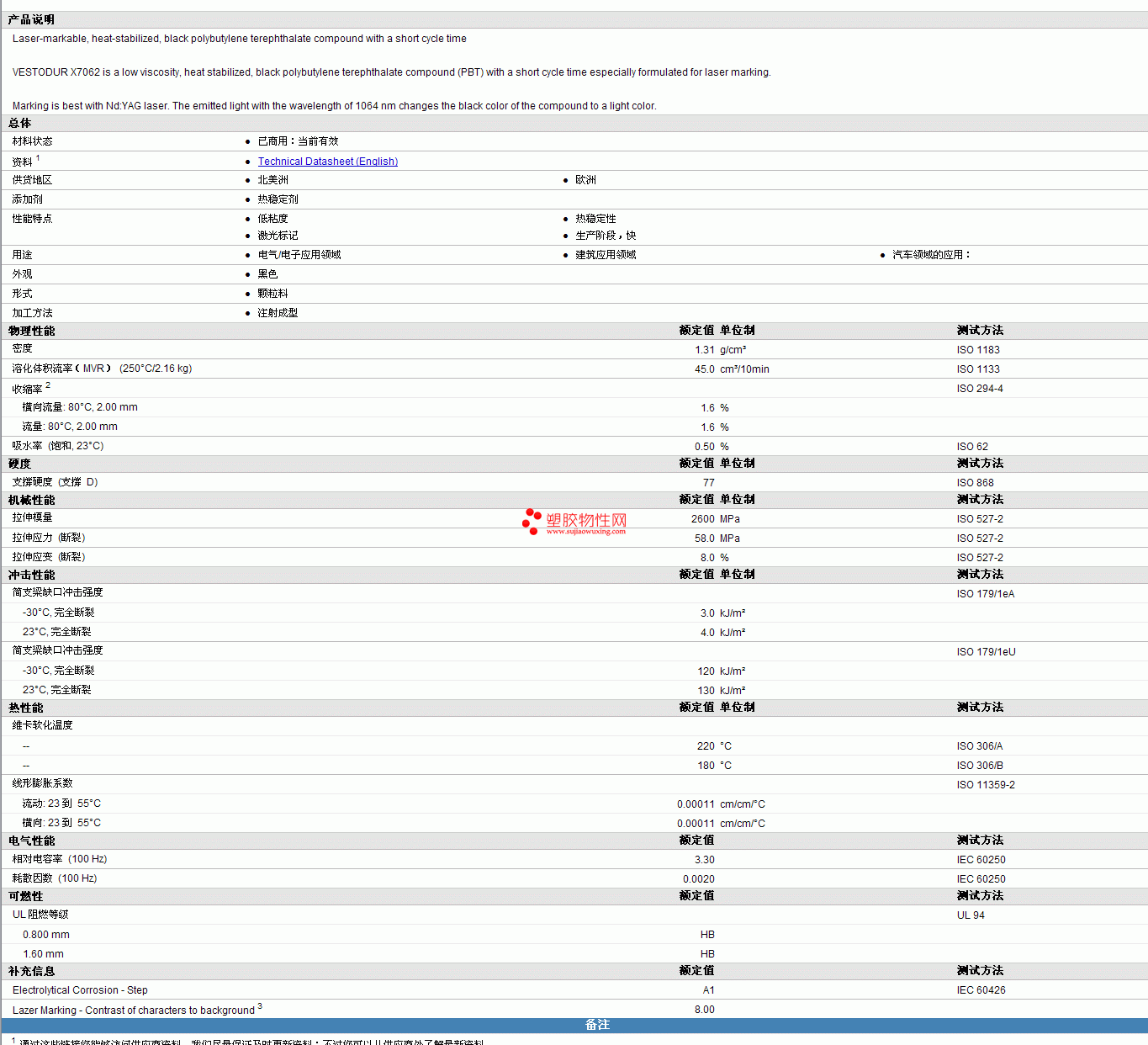
Task: Select the hardness value '77'
Action: coord(709,483)
